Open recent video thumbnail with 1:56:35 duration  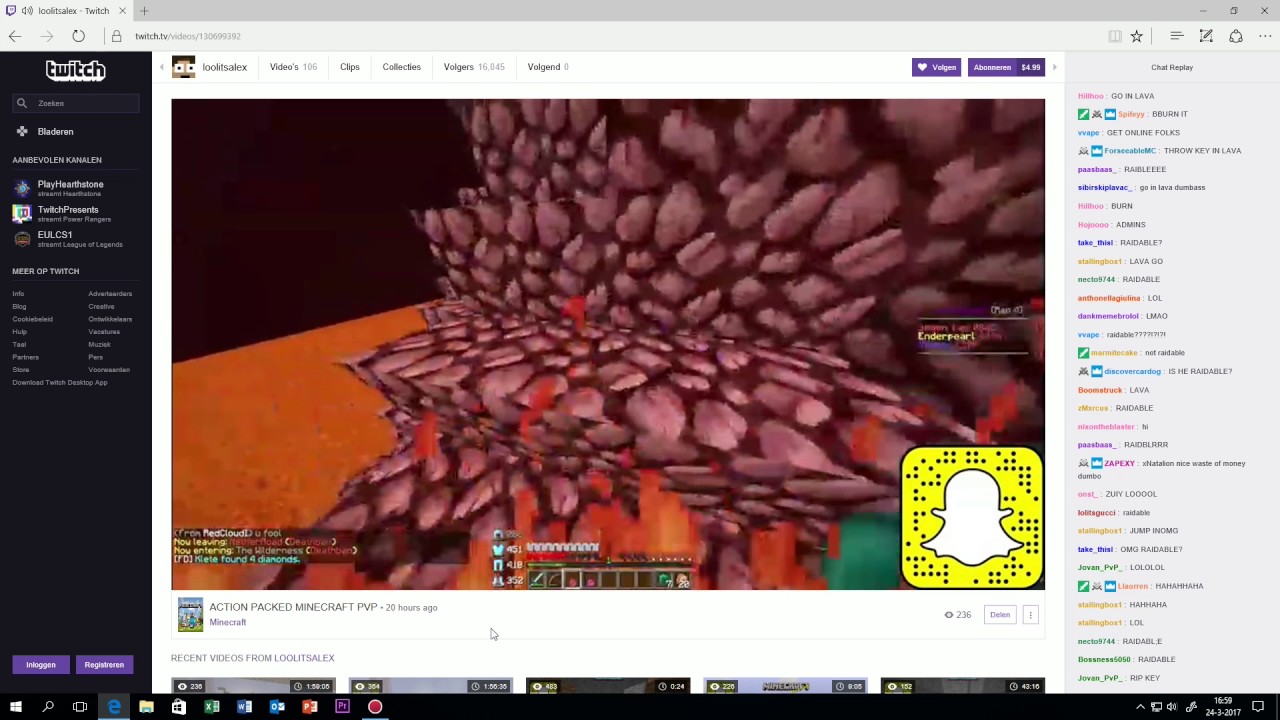430,686
